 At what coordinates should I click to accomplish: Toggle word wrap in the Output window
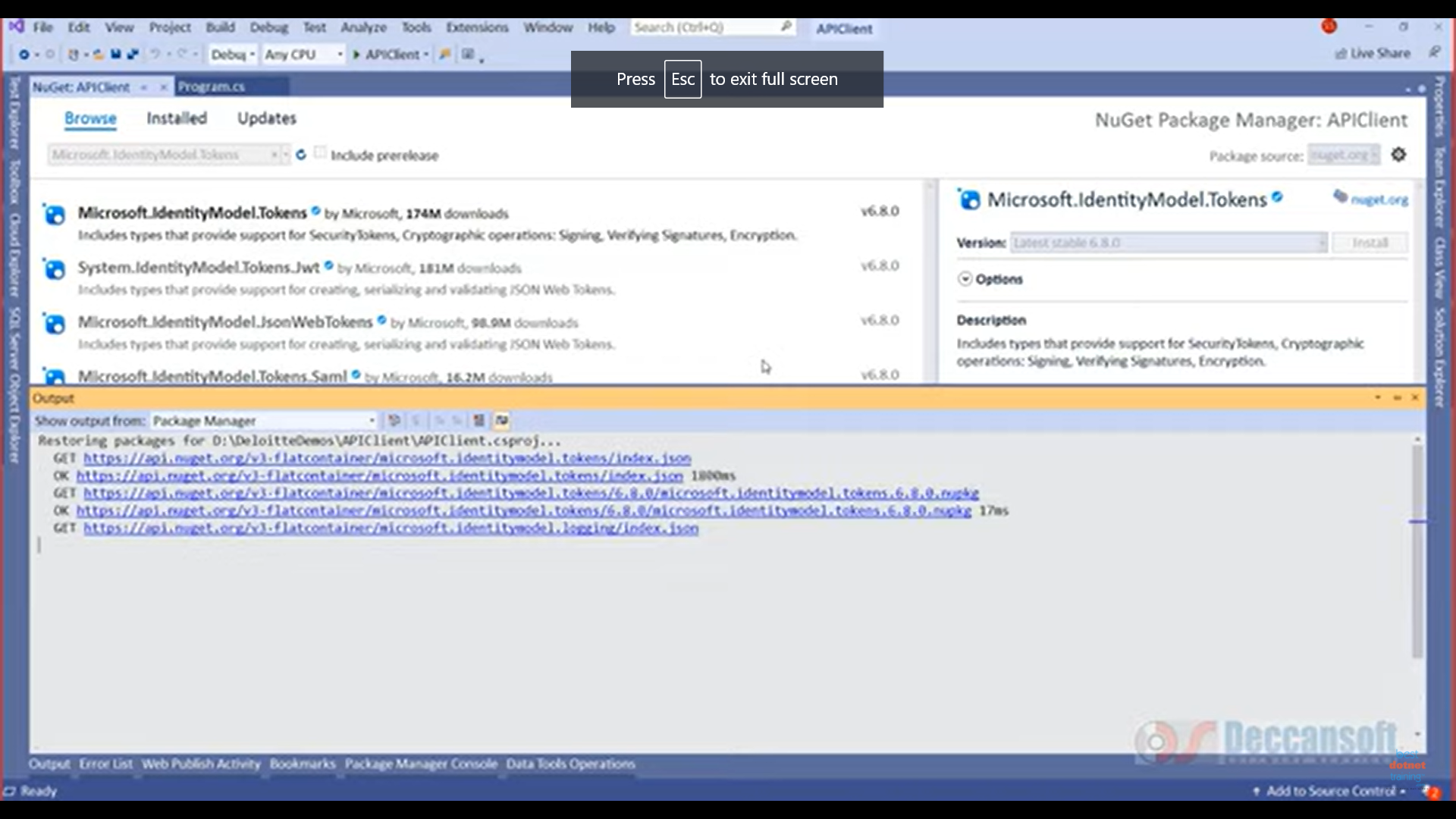click(x=501, y=420)
